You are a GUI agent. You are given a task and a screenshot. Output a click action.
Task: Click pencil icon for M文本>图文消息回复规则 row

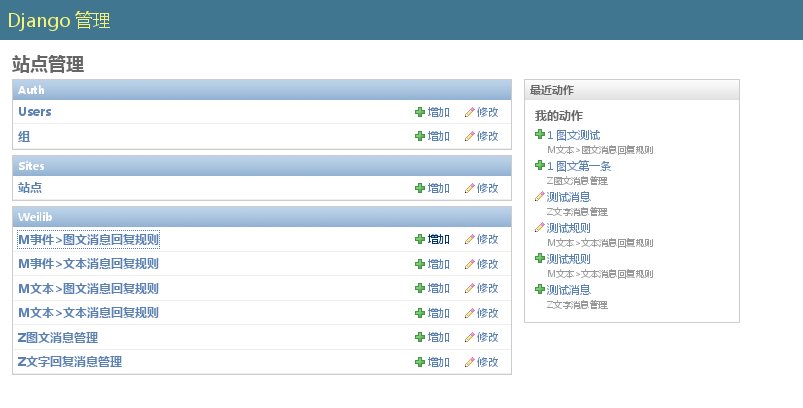click(470, 288)
